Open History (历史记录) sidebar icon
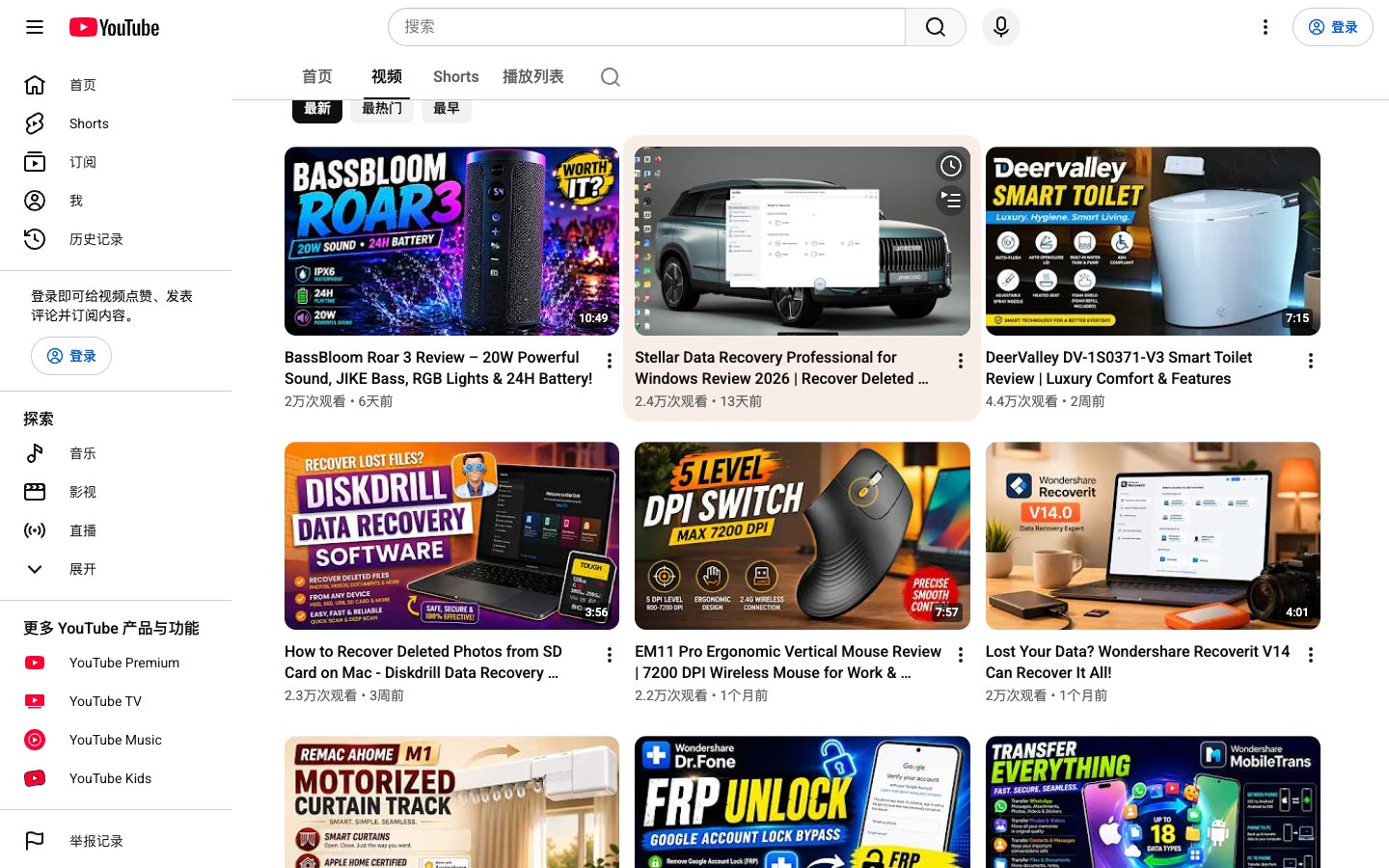Screen dimensions: 1389x868 [35, 239]
